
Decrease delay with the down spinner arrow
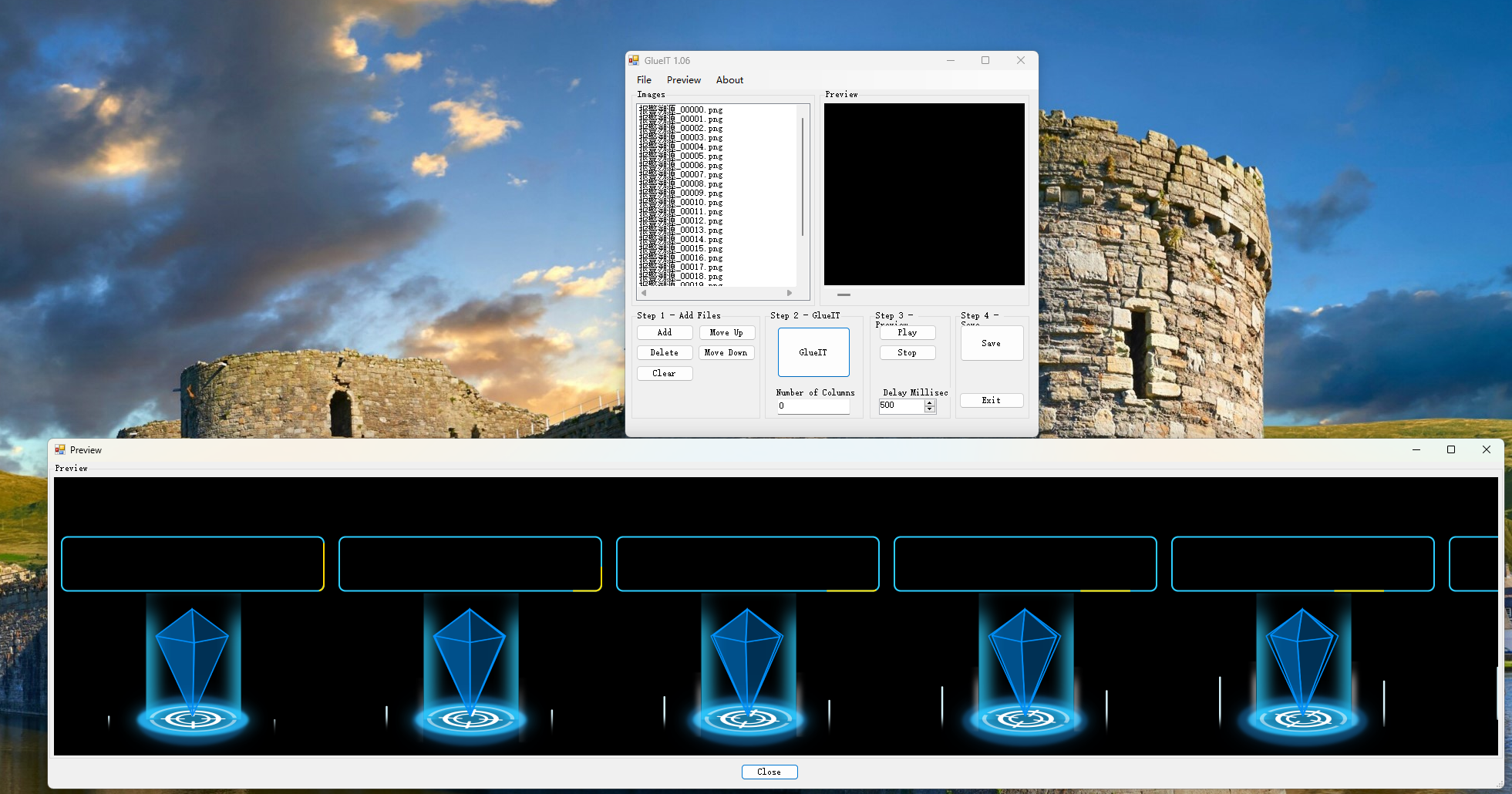(930, 409)
